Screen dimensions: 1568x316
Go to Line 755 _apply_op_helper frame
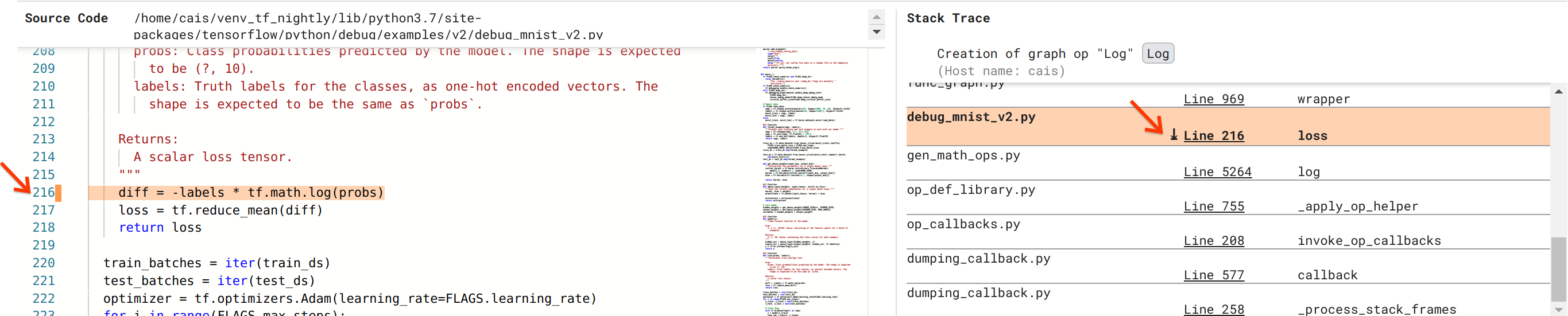click(1213, 206)
